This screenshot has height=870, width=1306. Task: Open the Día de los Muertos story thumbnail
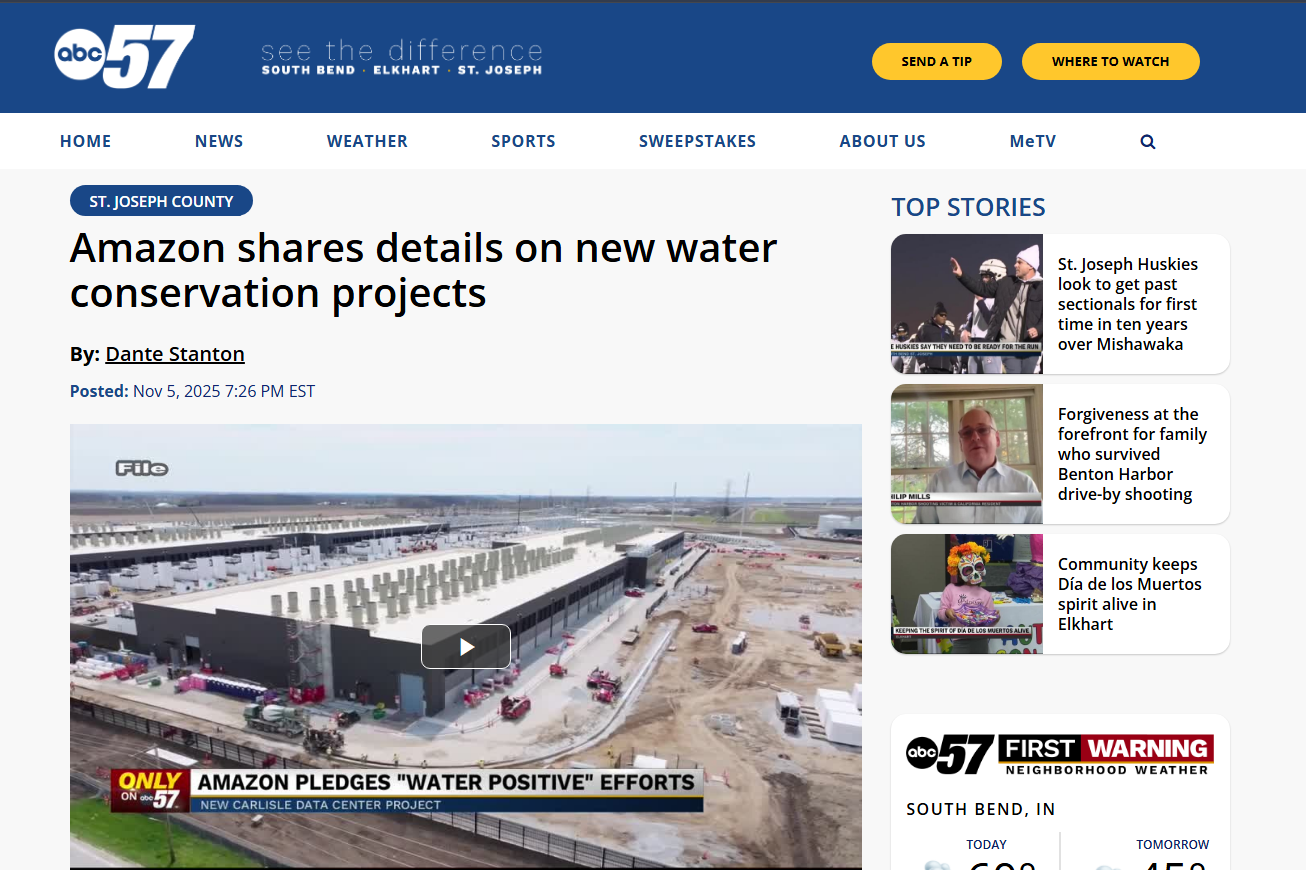pyautogui.click(x=967, y=594)
